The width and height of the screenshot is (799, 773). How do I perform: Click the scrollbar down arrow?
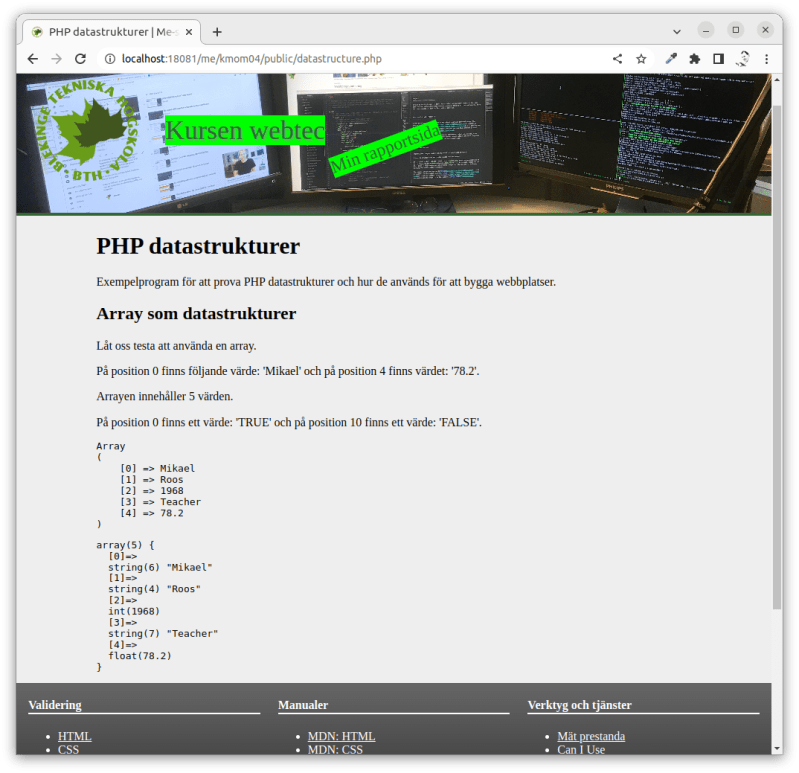777,748
